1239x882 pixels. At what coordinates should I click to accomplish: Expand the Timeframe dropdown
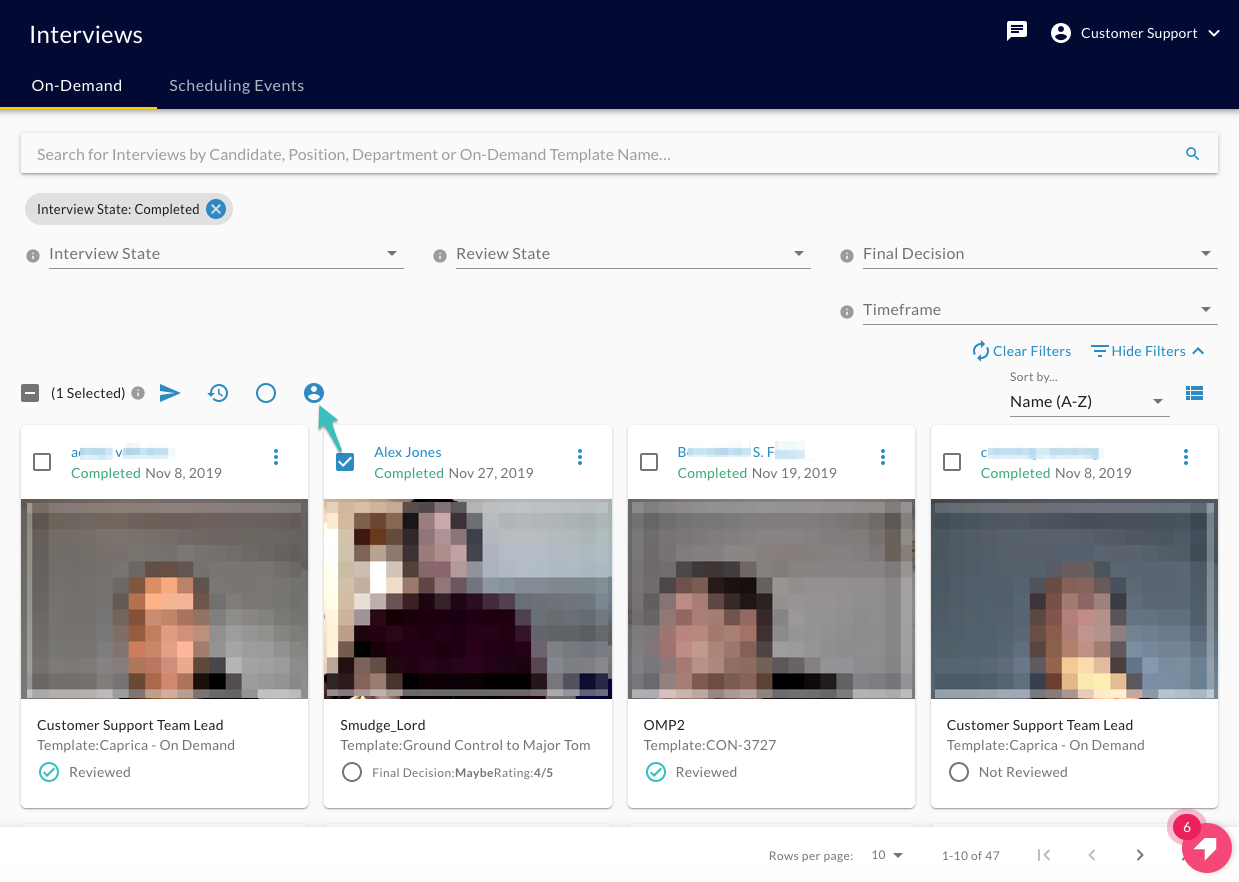point(1040,310)
